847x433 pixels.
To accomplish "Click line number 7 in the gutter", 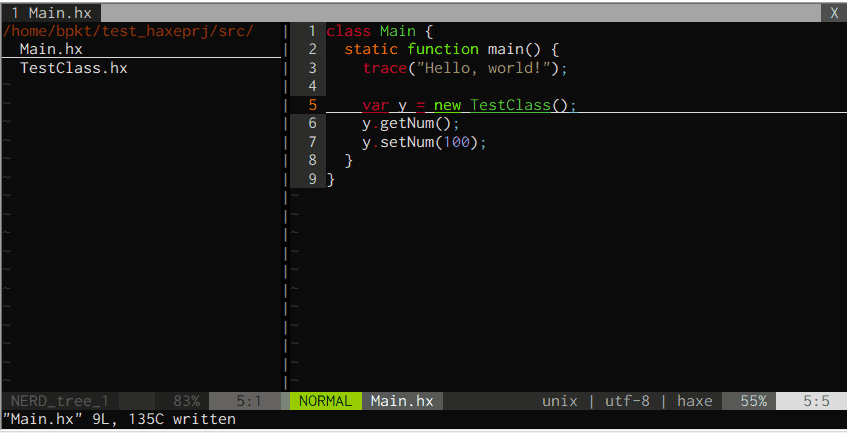I will (x=312, y=142).
